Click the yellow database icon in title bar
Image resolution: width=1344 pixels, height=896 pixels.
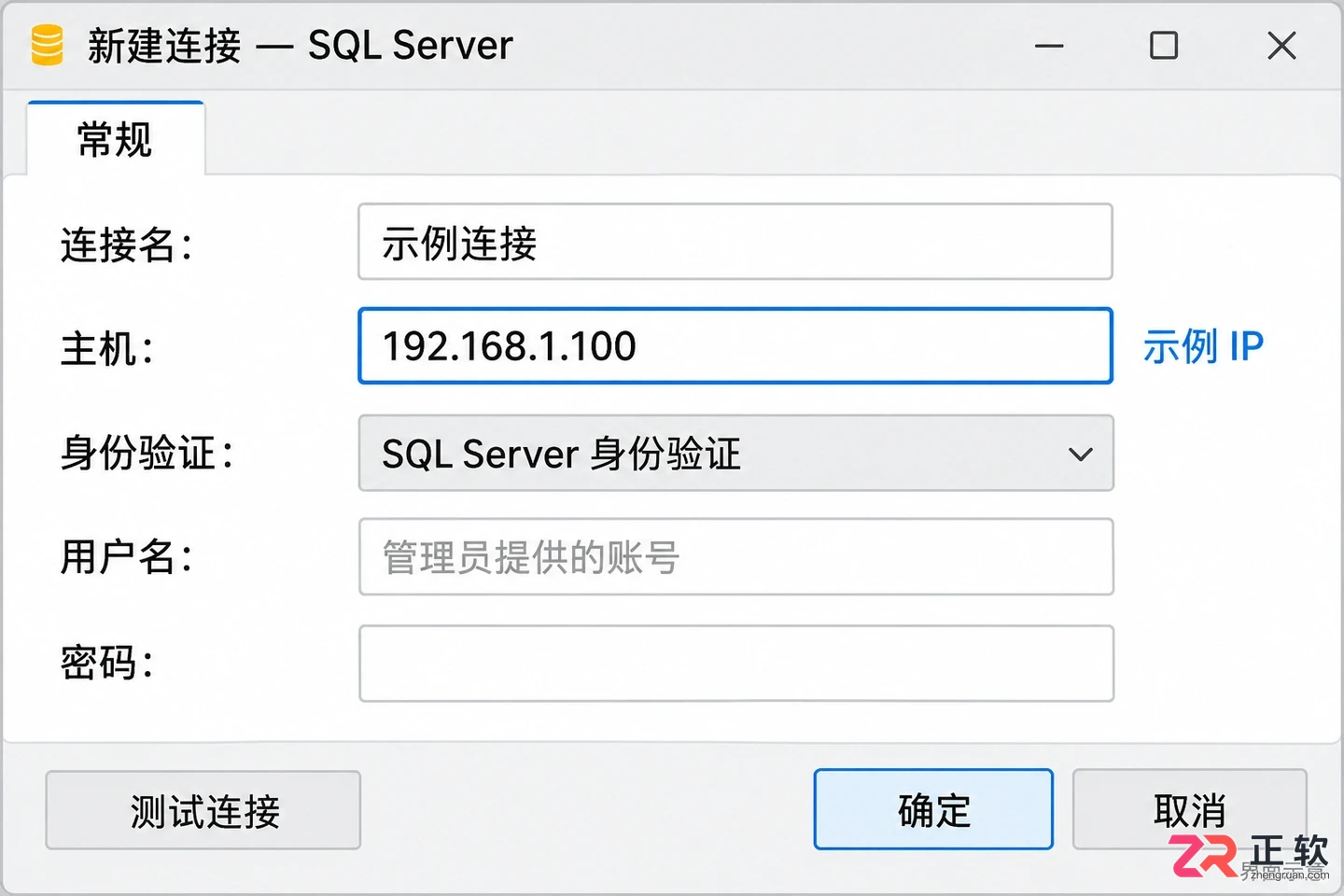[47, 45]
